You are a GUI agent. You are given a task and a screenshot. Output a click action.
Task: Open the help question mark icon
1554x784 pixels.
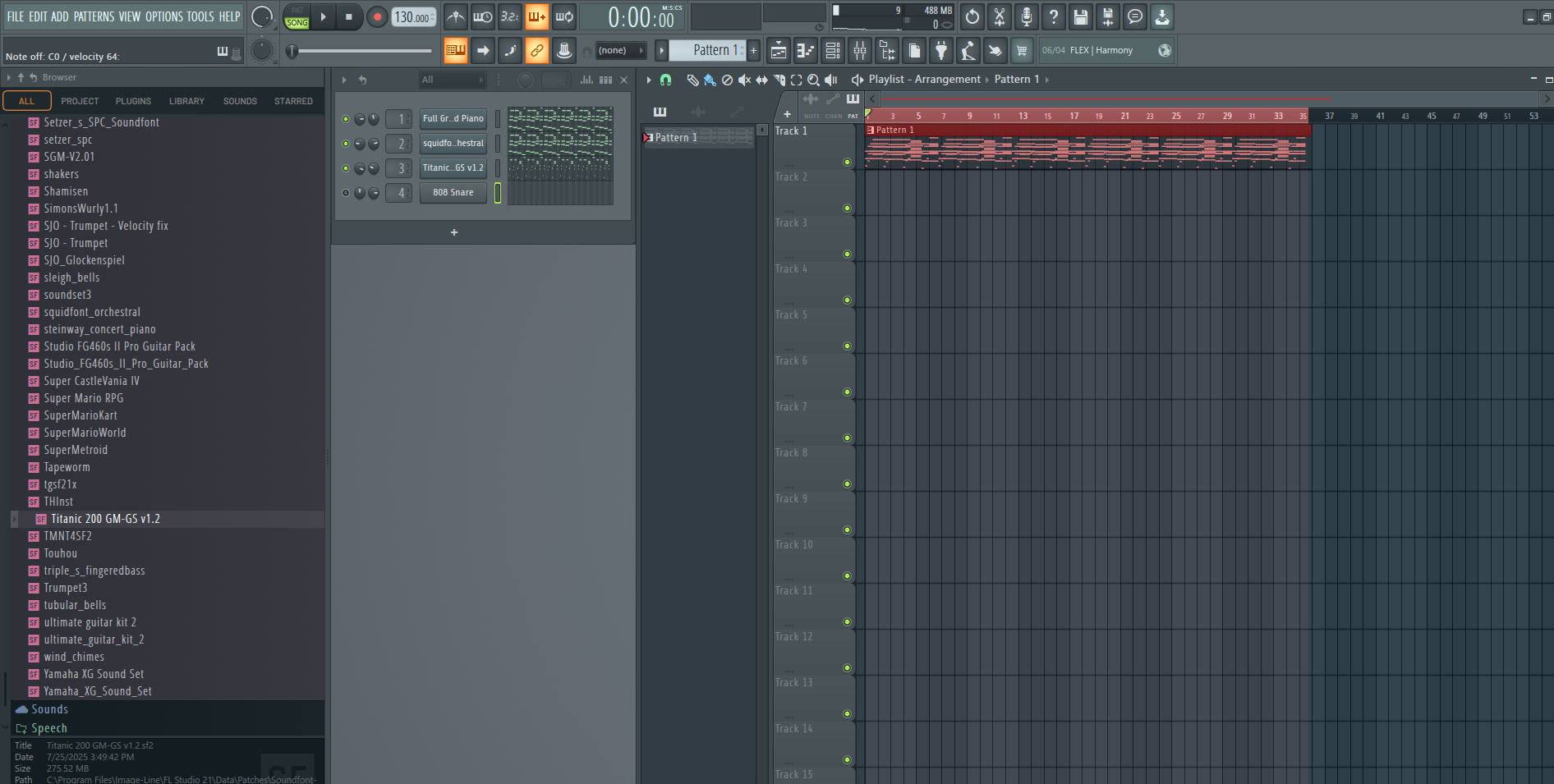pyautogui.click(x=1054, y=16)
